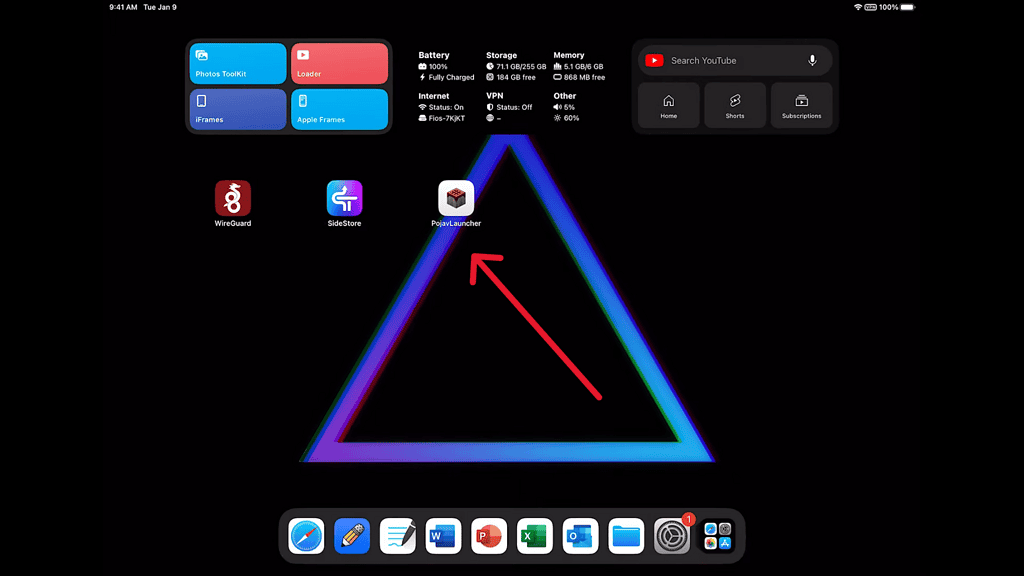Image resolution: width=1024 pixels, height=576 pixels.
Task: Run the Apple Frames shortcut
Action: pyautogui.click(x=340, y=109)
